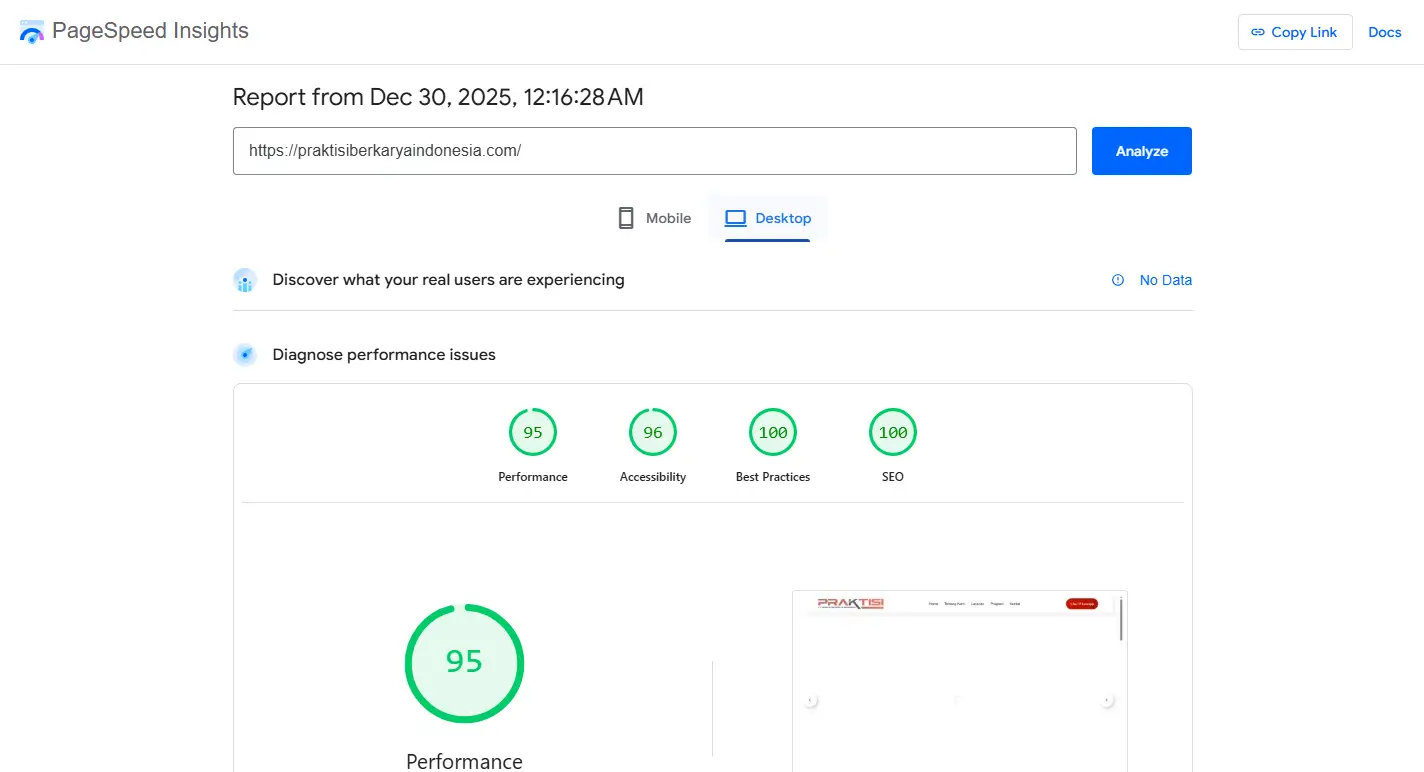The image size is (1424, 772).
Task: Click the chain icon inside Copy Link
Action: (x=1259, y=31)
